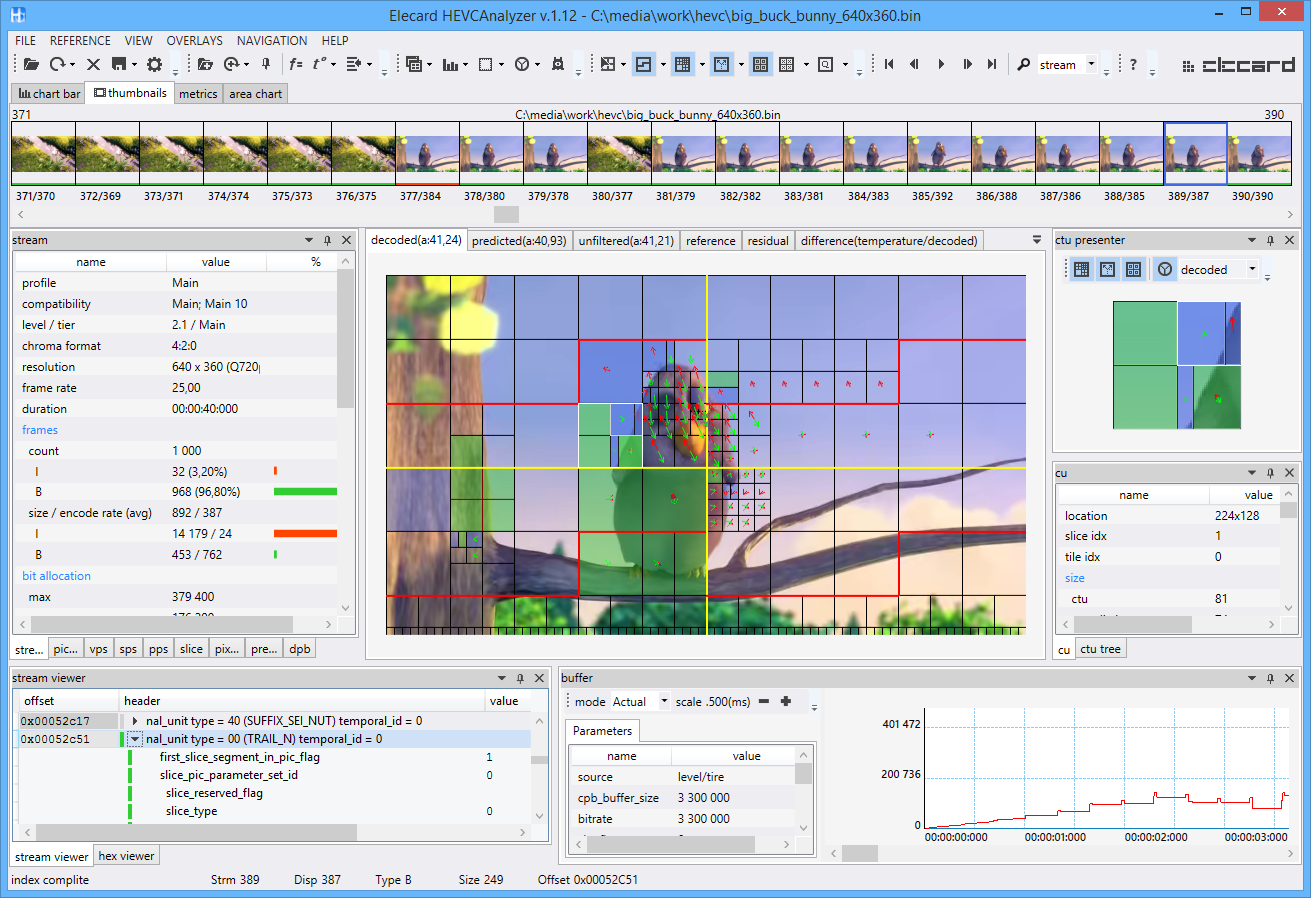Switch to the area chart tab
Screen dimensions: 1311x898
tap(255, 93)
